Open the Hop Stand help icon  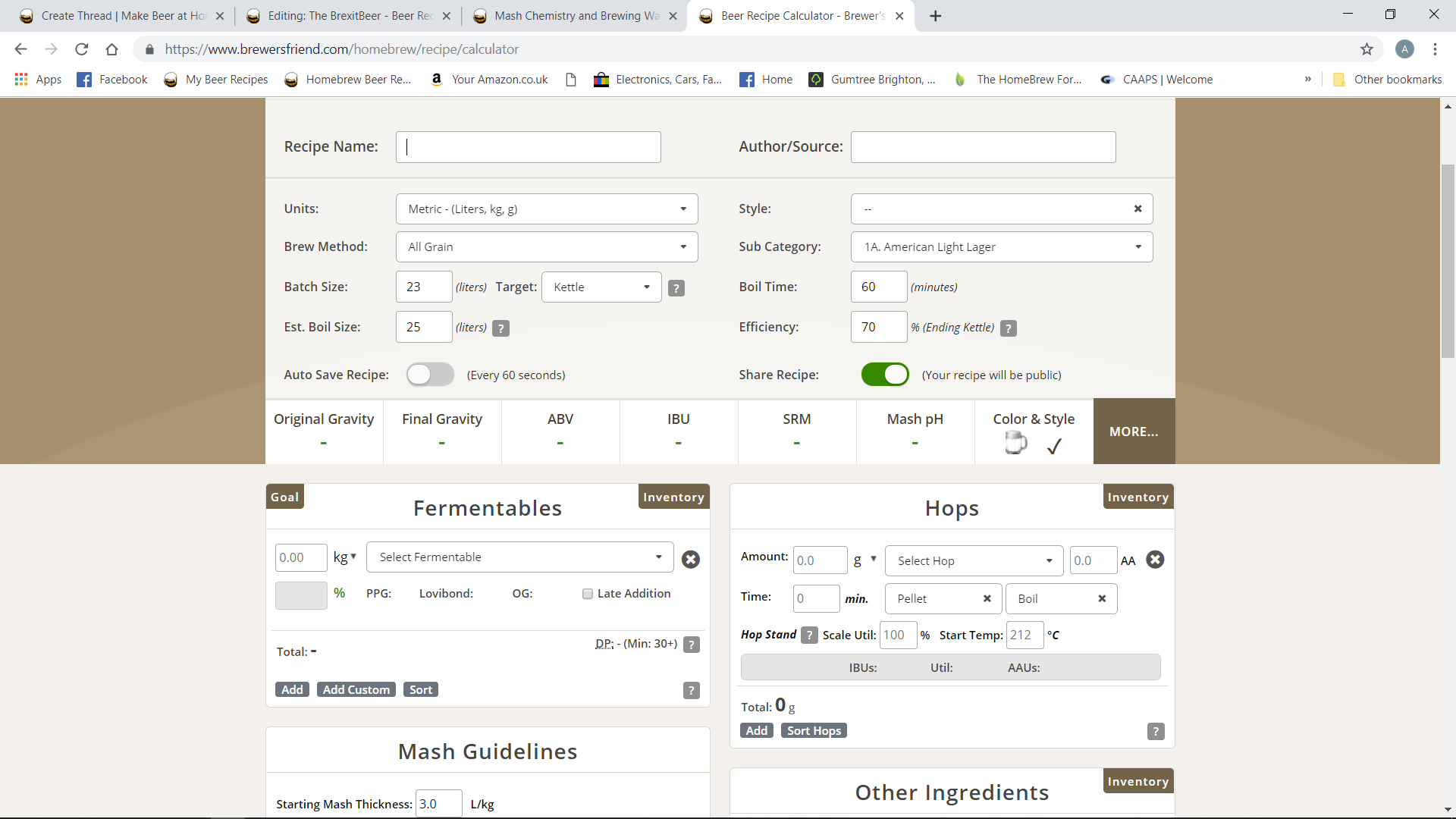pos(809,635)
